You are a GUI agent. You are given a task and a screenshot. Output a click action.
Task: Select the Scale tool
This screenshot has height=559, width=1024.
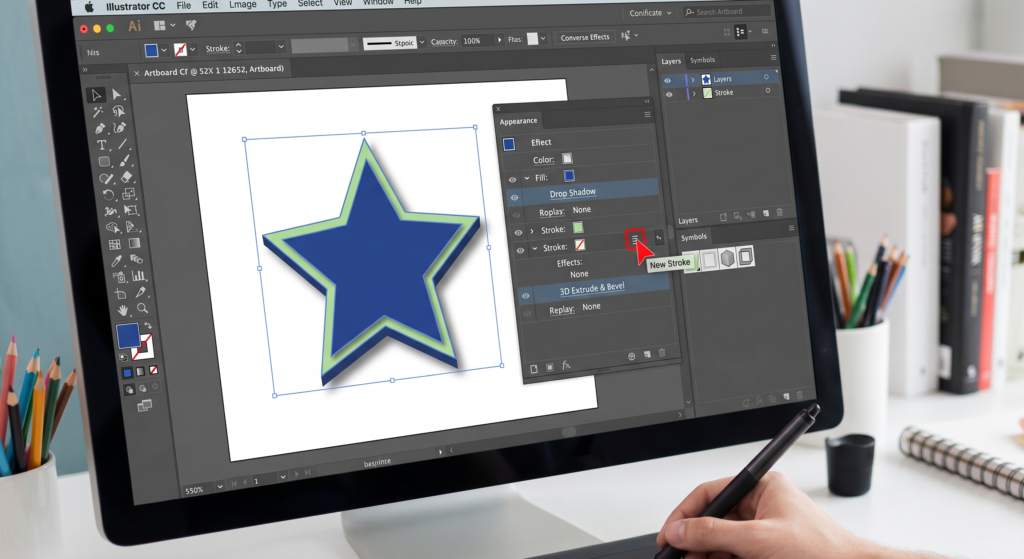click(129, 193)
